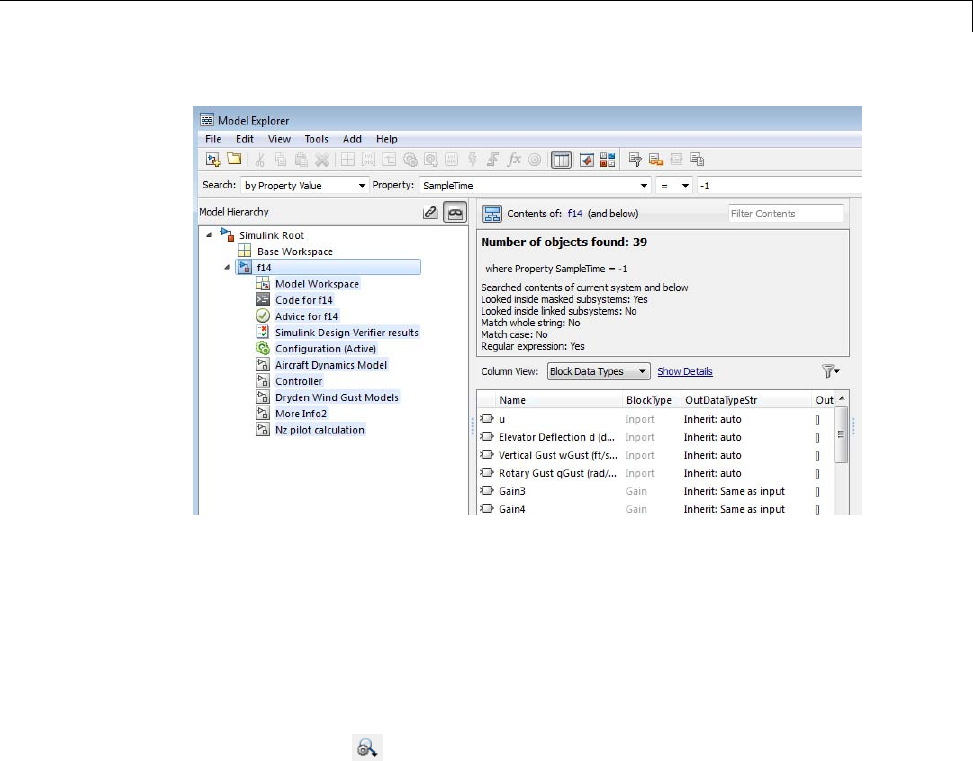This screenshot has width=973, height=761.
Task: Open the View menu
Action: [x=279, y=139]
